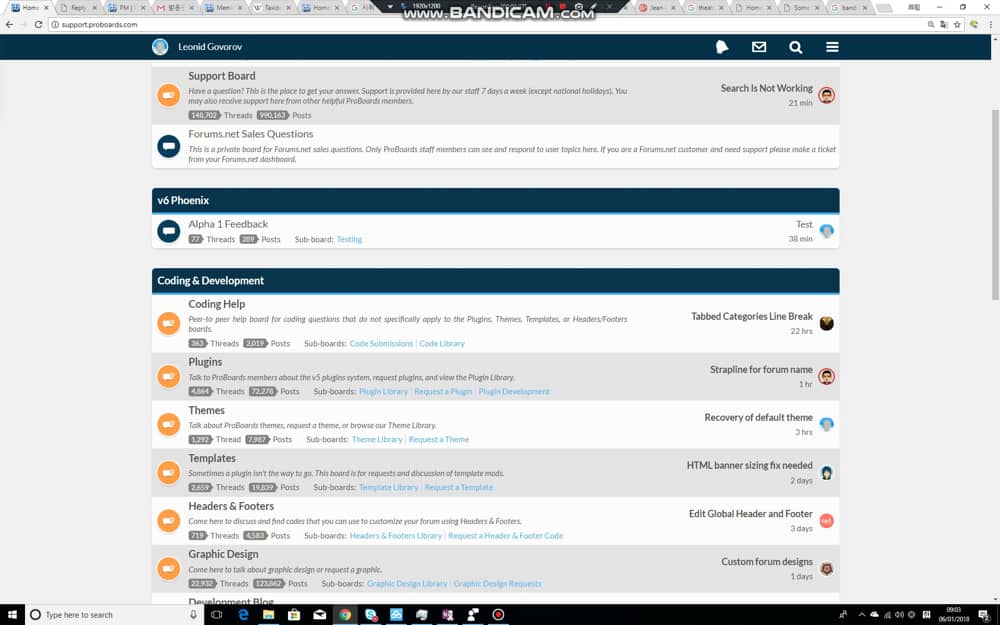Open avatar beside Custom forum designs
The image size is (1000, 625).
(x=827, y=569)
